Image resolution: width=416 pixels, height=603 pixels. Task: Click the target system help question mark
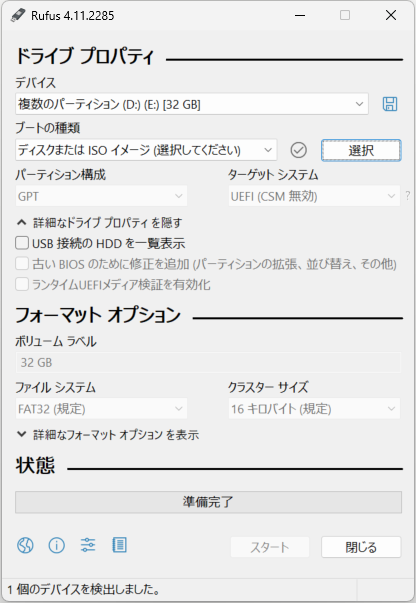point(408,196)
